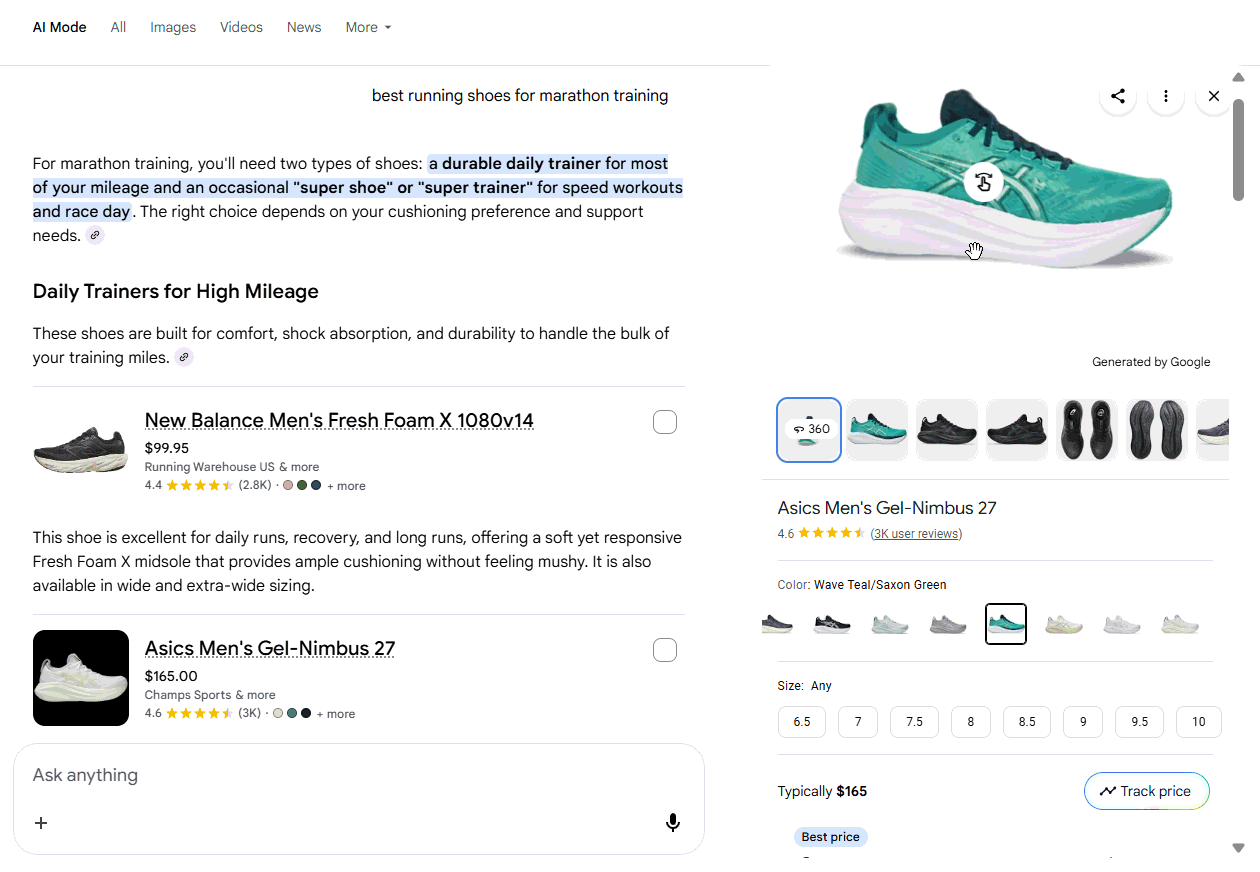Open the News tab
The image size is (1260, 872).
pos(304,27)
